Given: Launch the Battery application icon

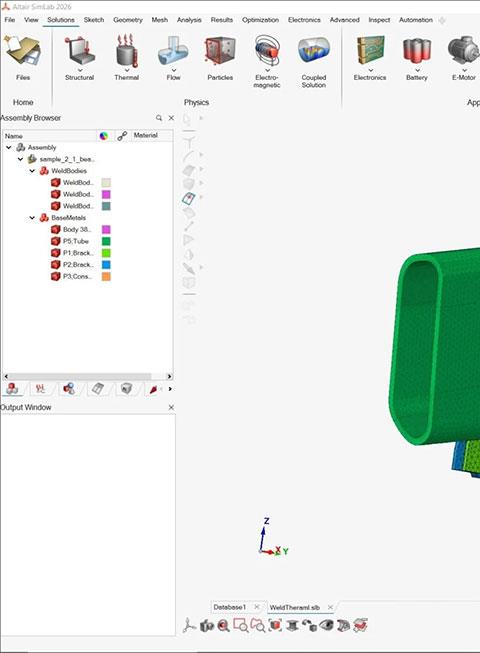Looking at the screenshot, I should coord(417,52).
